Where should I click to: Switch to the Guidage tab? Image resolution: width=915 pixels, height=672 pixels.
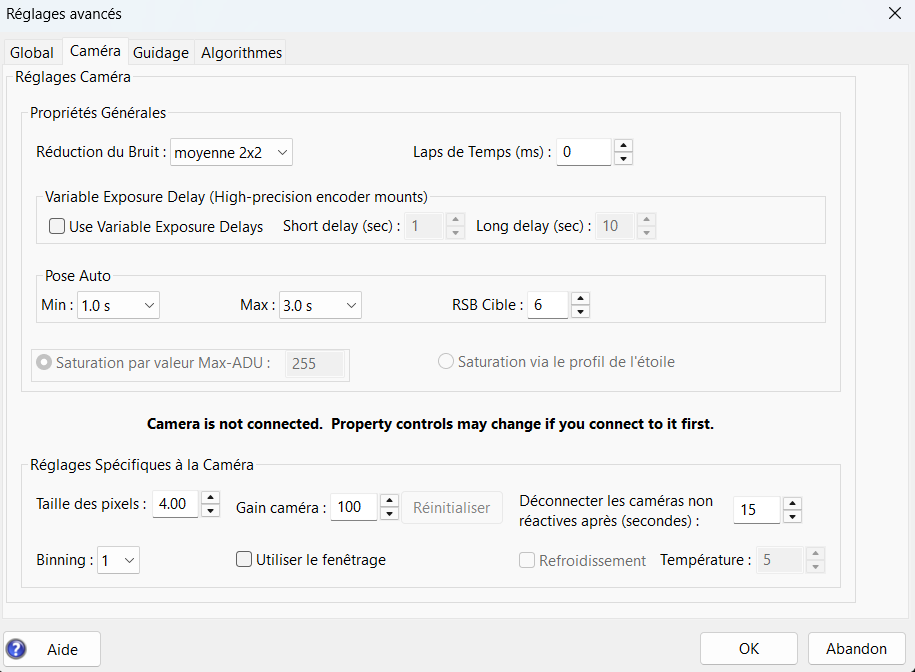tap(160, 52)
